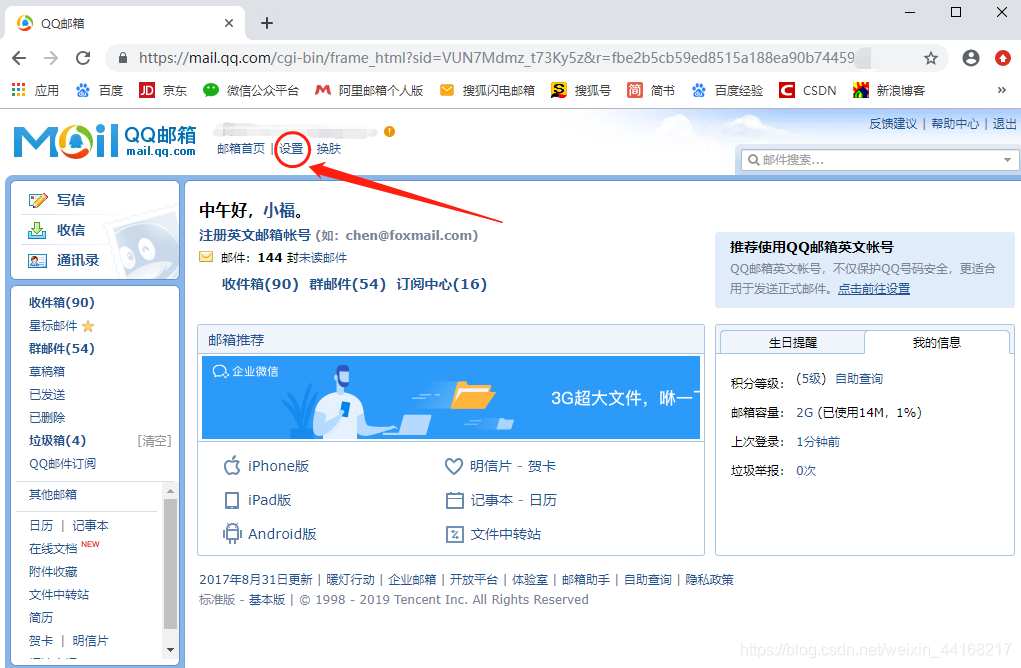The height and width of the screenshot is (668, 1021).
Task: Switch to 生日提醒 tab
Action: tap(792, 342)
